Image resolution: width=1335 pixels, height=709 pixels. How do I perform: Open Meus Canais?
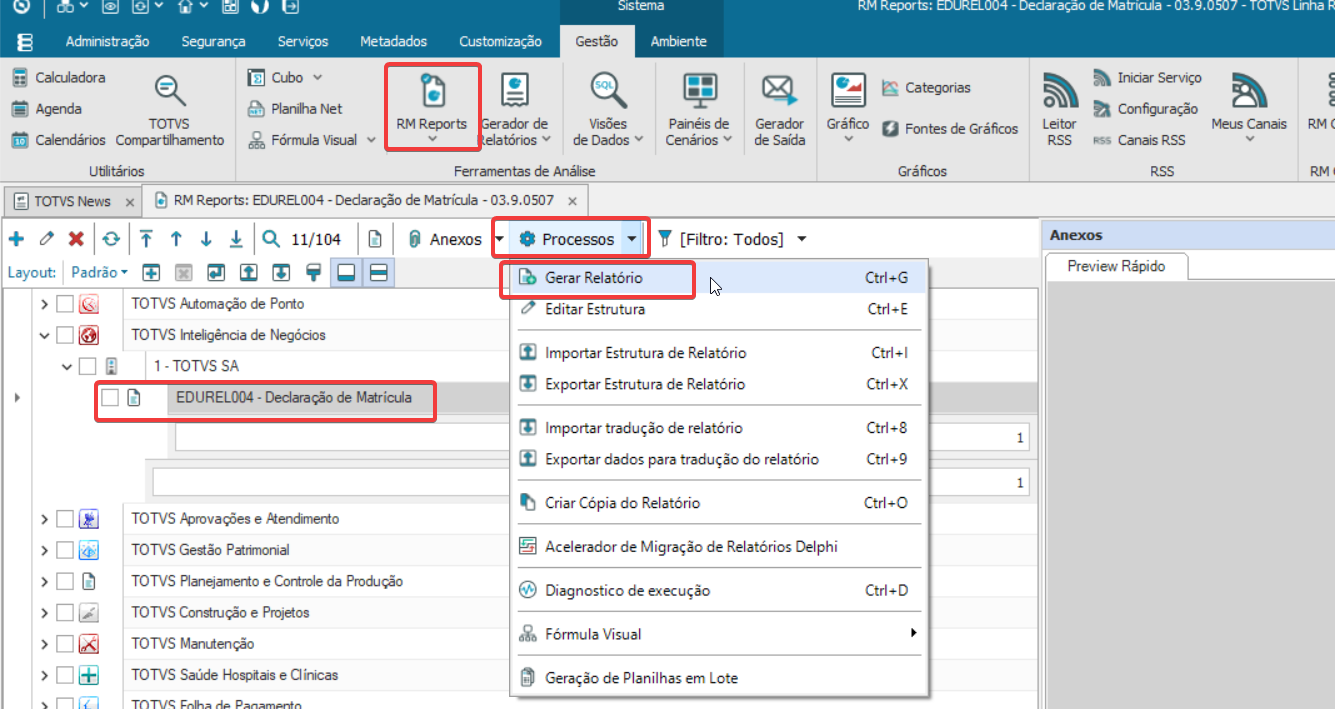(1249, 108)
